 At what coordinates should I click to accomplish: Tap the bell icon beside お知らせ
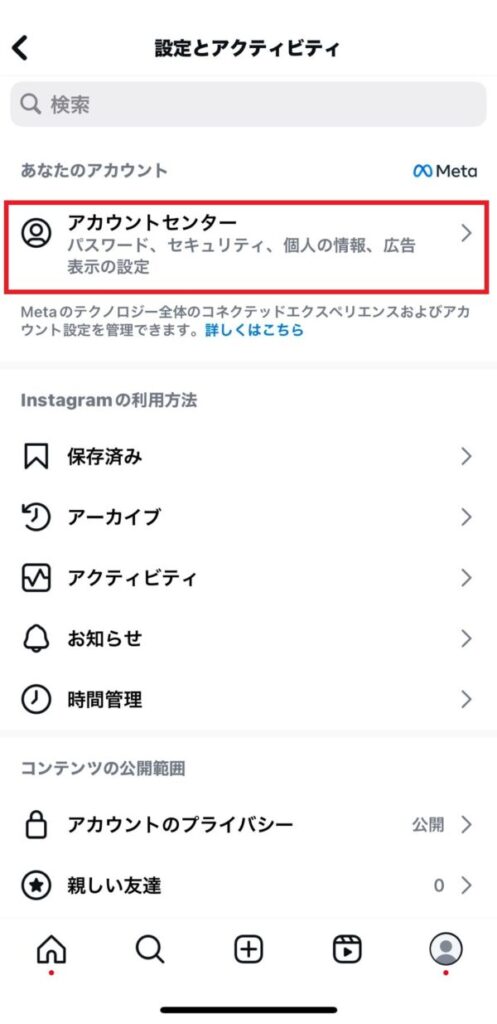[36, 639]
